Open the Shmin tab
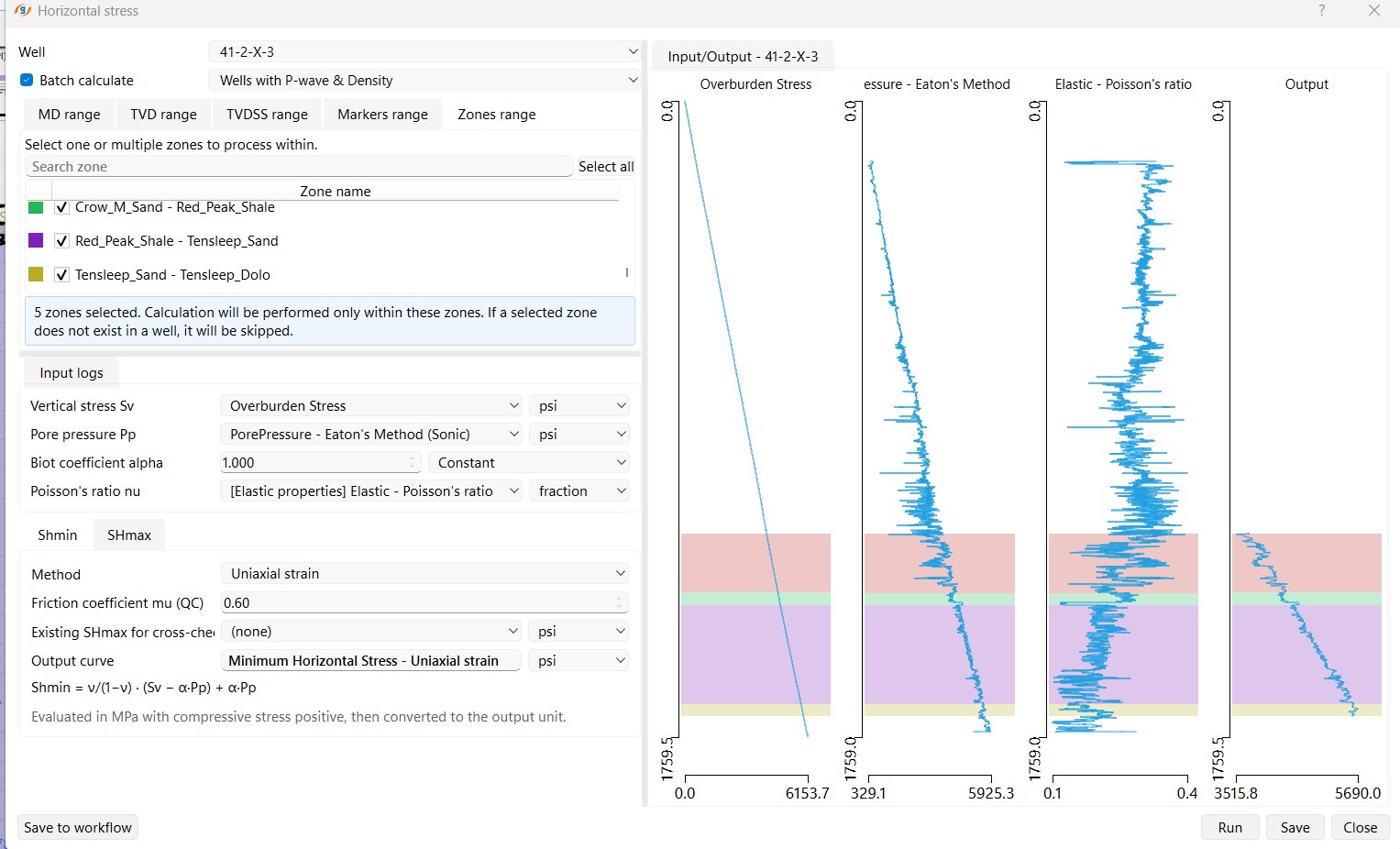The width and height of the screenshot is (1400, 849). tap(58, 535)
